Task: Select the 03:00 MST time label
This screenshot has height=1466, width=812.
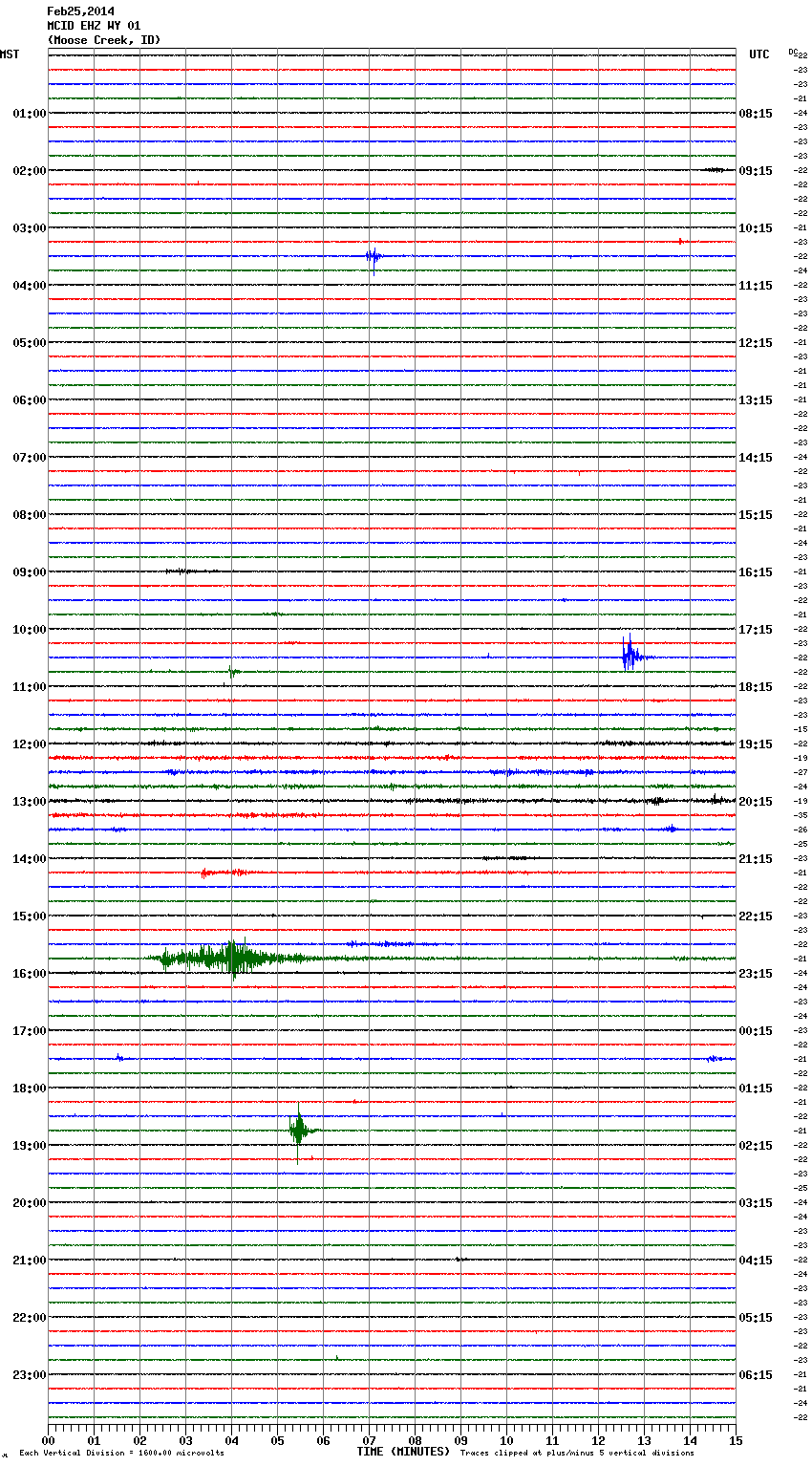Action: point(29,228)
